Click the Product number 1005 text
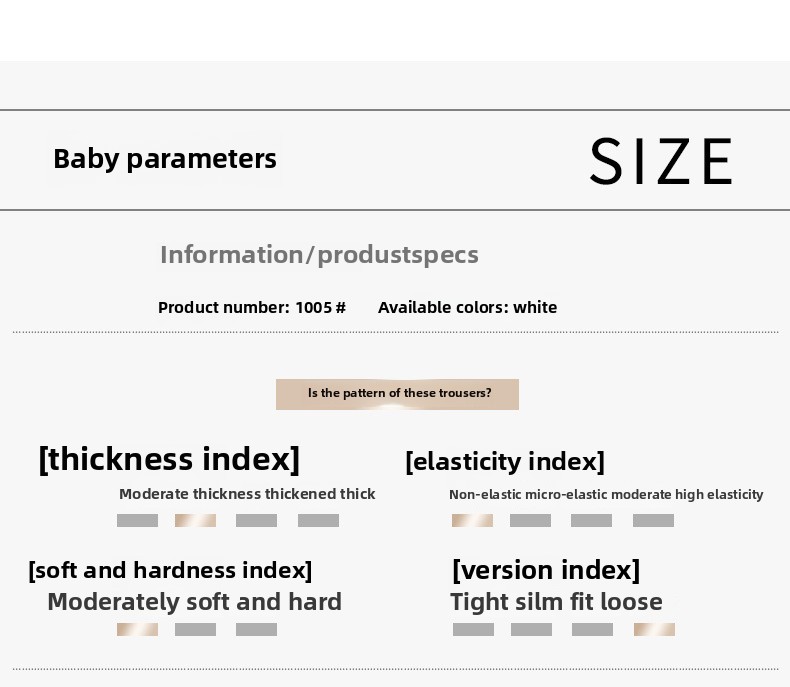Viewport: 790px width, 687px height. click(252, 307)
